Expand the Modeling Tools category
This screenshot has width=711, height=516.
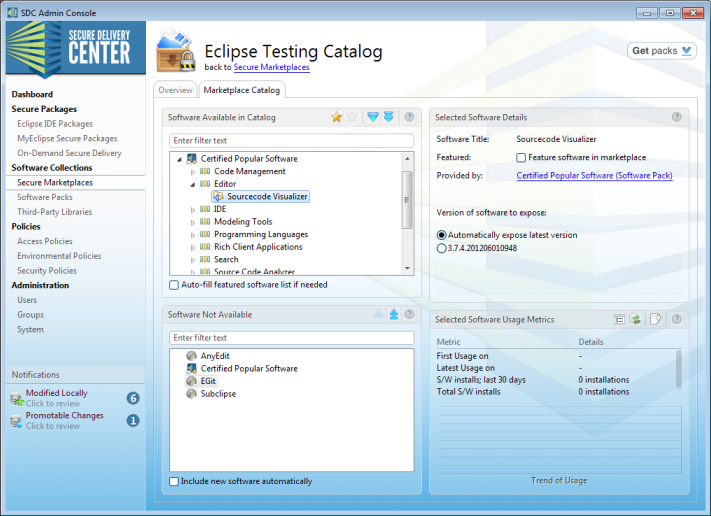[192, 222]
